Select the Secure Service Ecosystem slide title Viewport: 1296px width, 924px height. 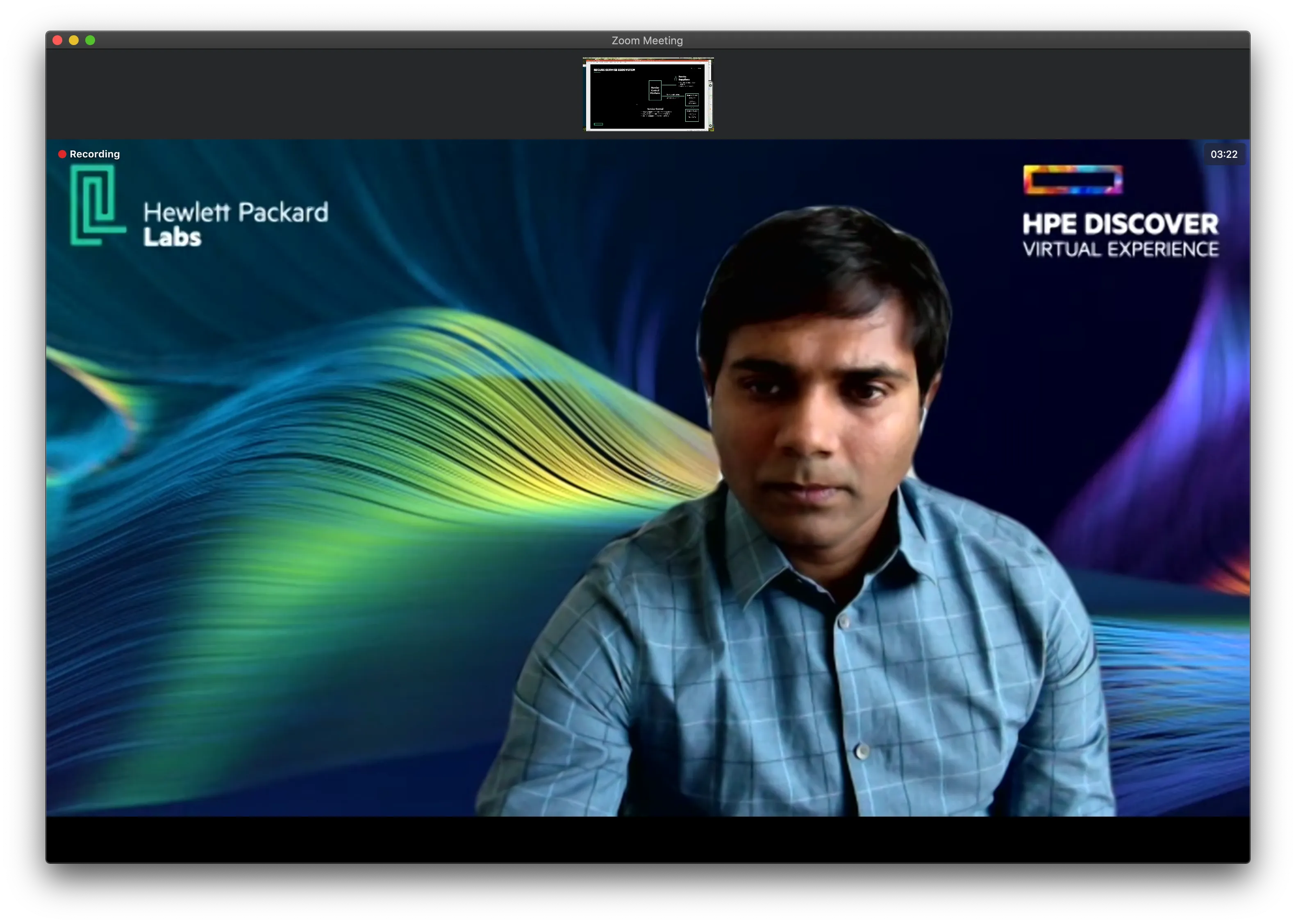(615, 71)
